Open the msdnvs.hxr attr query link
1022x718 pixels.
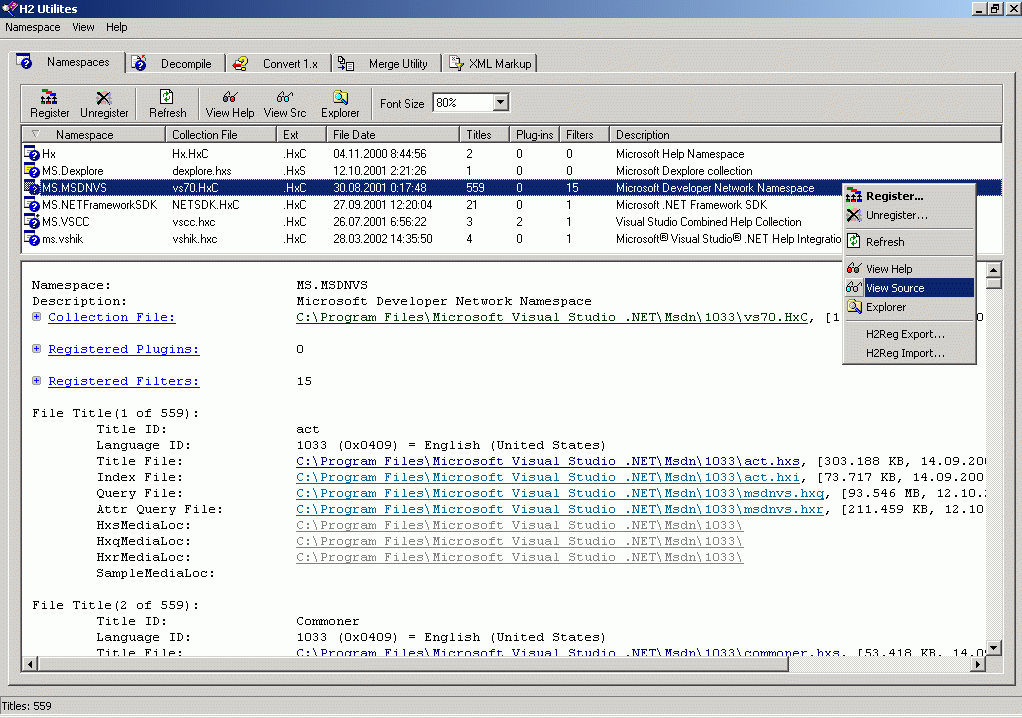560,510
